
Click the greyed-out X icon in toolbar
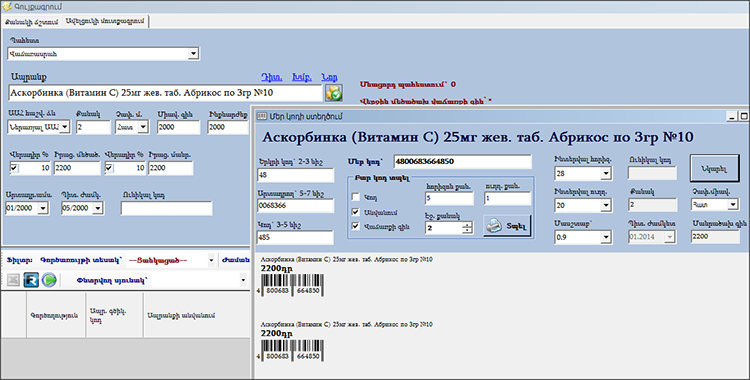click(13, 279)
